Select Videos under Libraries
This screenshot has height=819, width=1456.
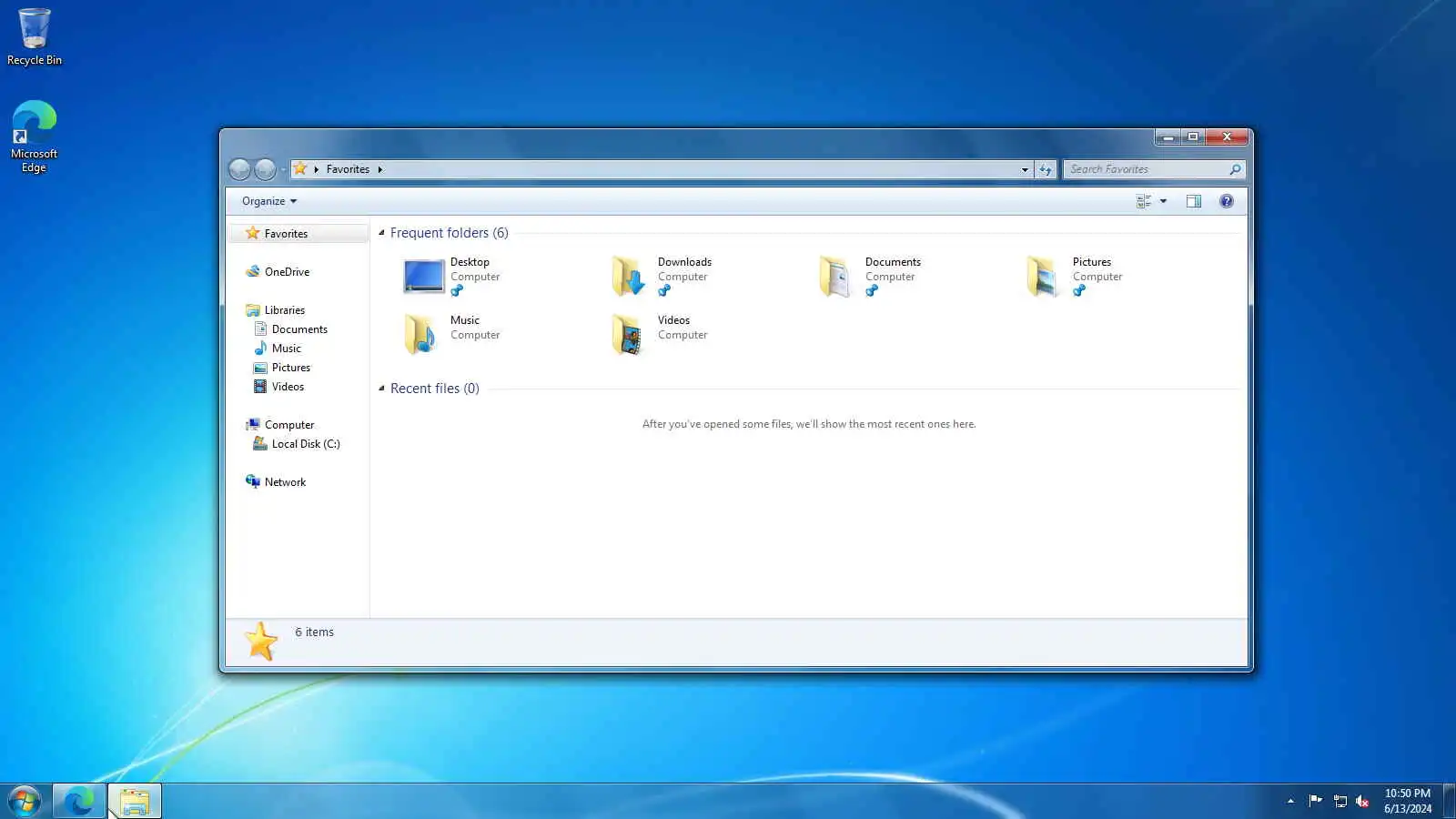(288, 387)
